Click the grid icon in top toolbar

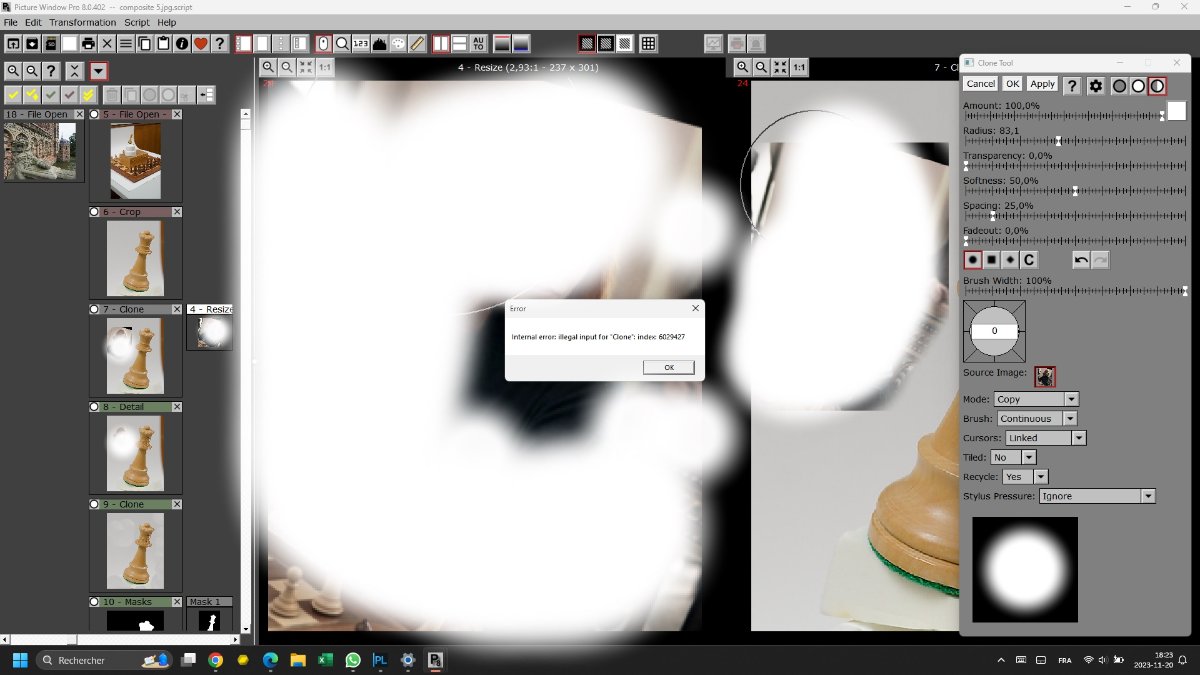coord(648,43)
